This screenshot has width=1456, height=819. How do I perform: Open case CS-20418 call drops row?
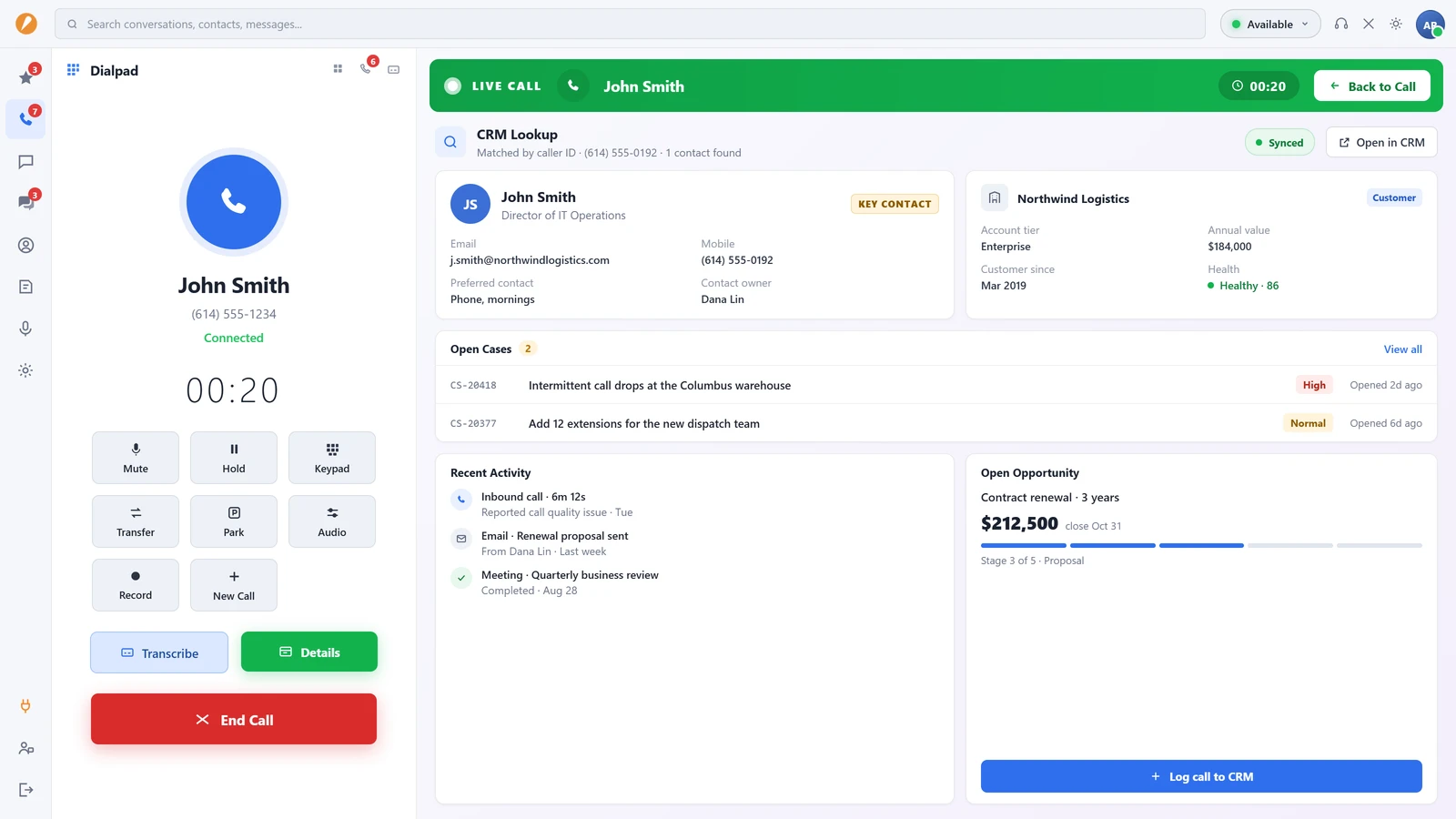coord(936,385)
